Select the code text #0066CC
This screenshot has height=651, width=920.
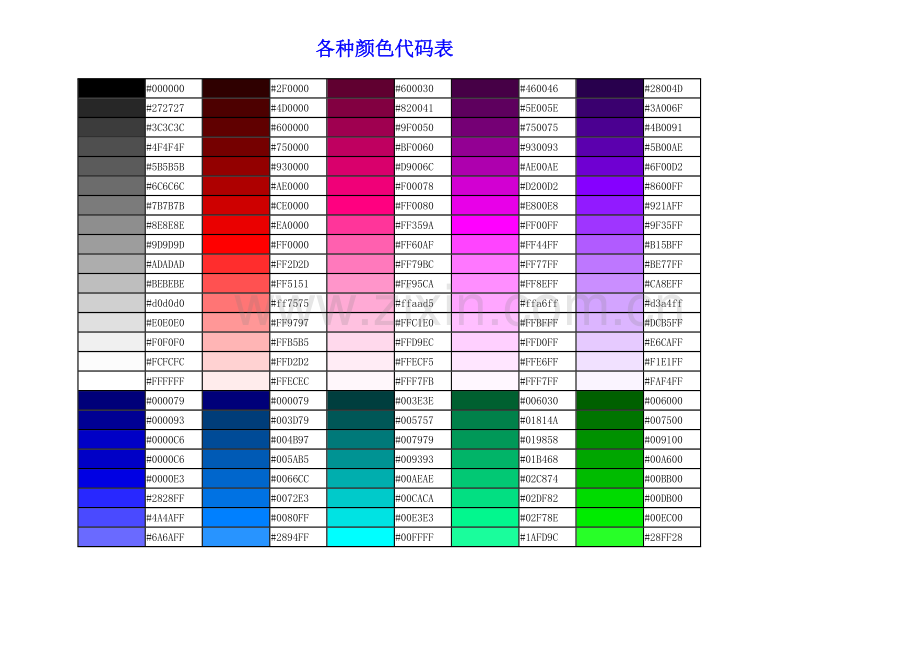289,479
